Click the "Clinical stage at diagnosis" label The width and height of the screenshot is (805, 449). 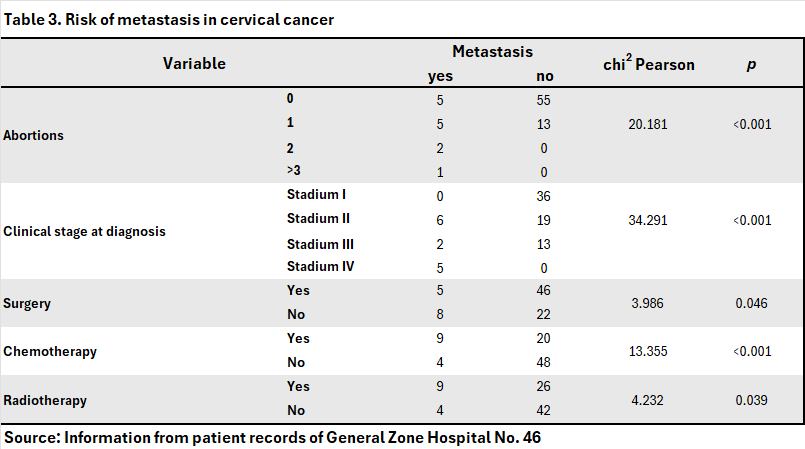click(x=85, y=231)
